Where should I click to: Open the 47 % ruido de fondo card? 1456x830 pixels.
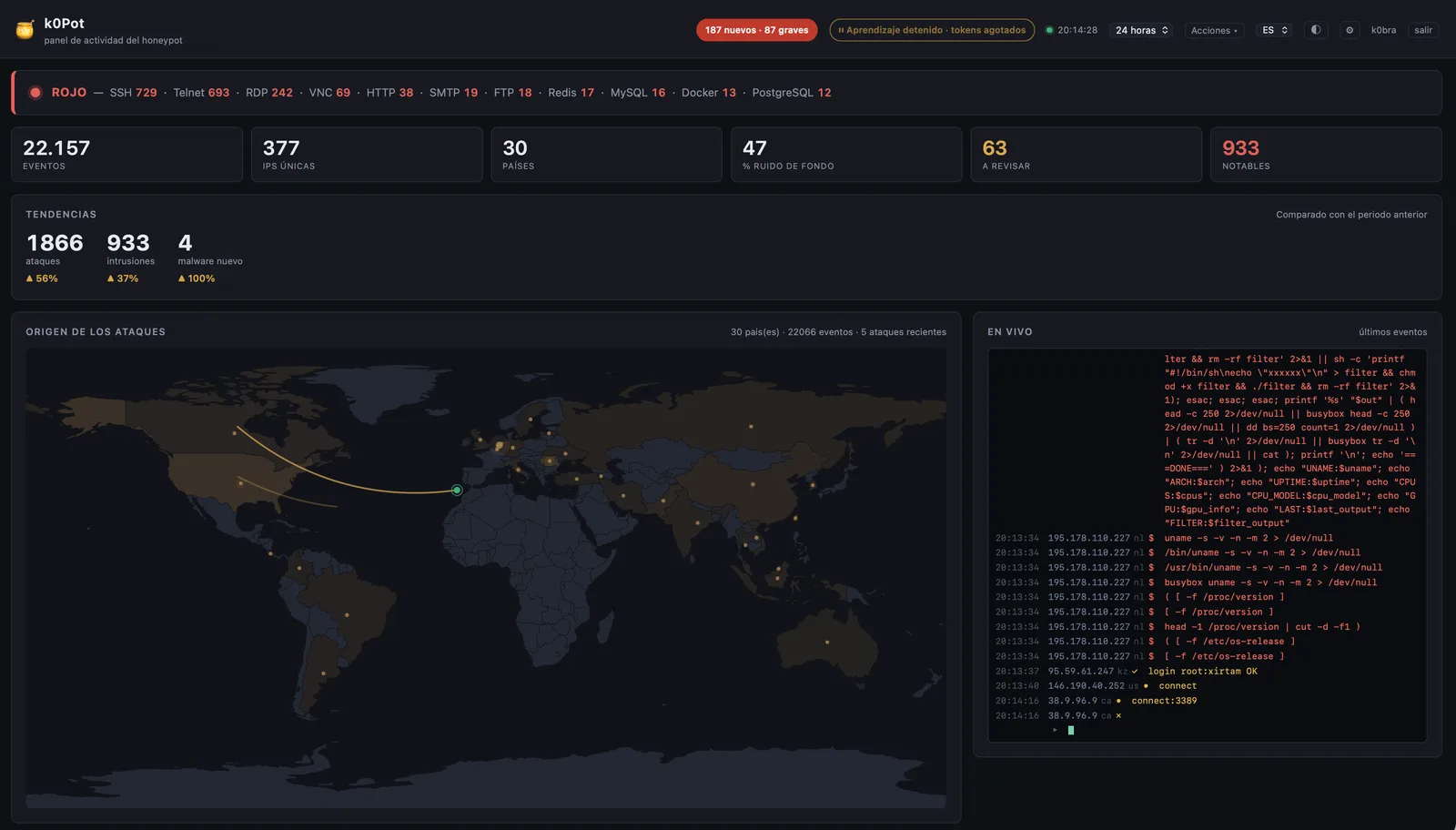click(x=846, y=155)
